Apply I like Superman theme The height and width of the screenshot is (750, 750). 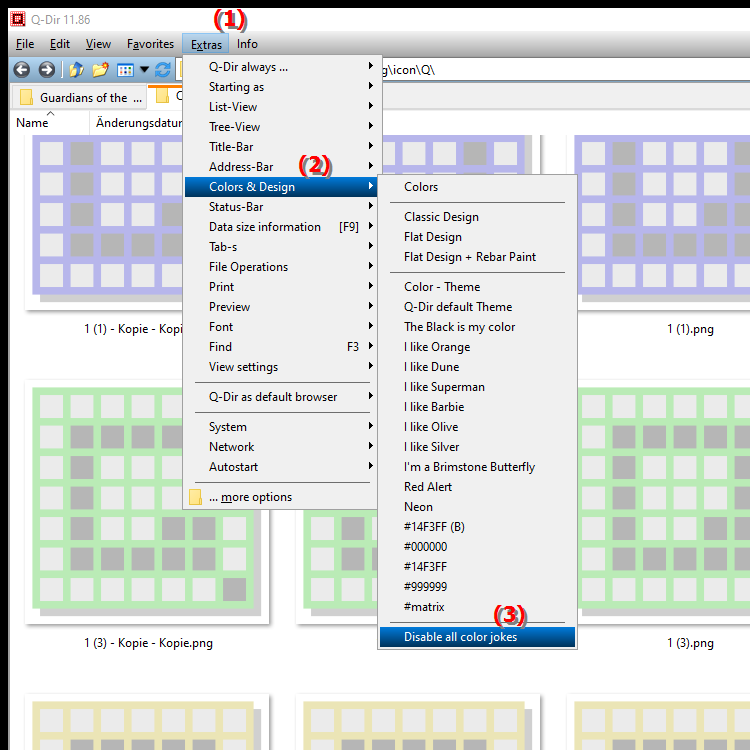point(477,387)
